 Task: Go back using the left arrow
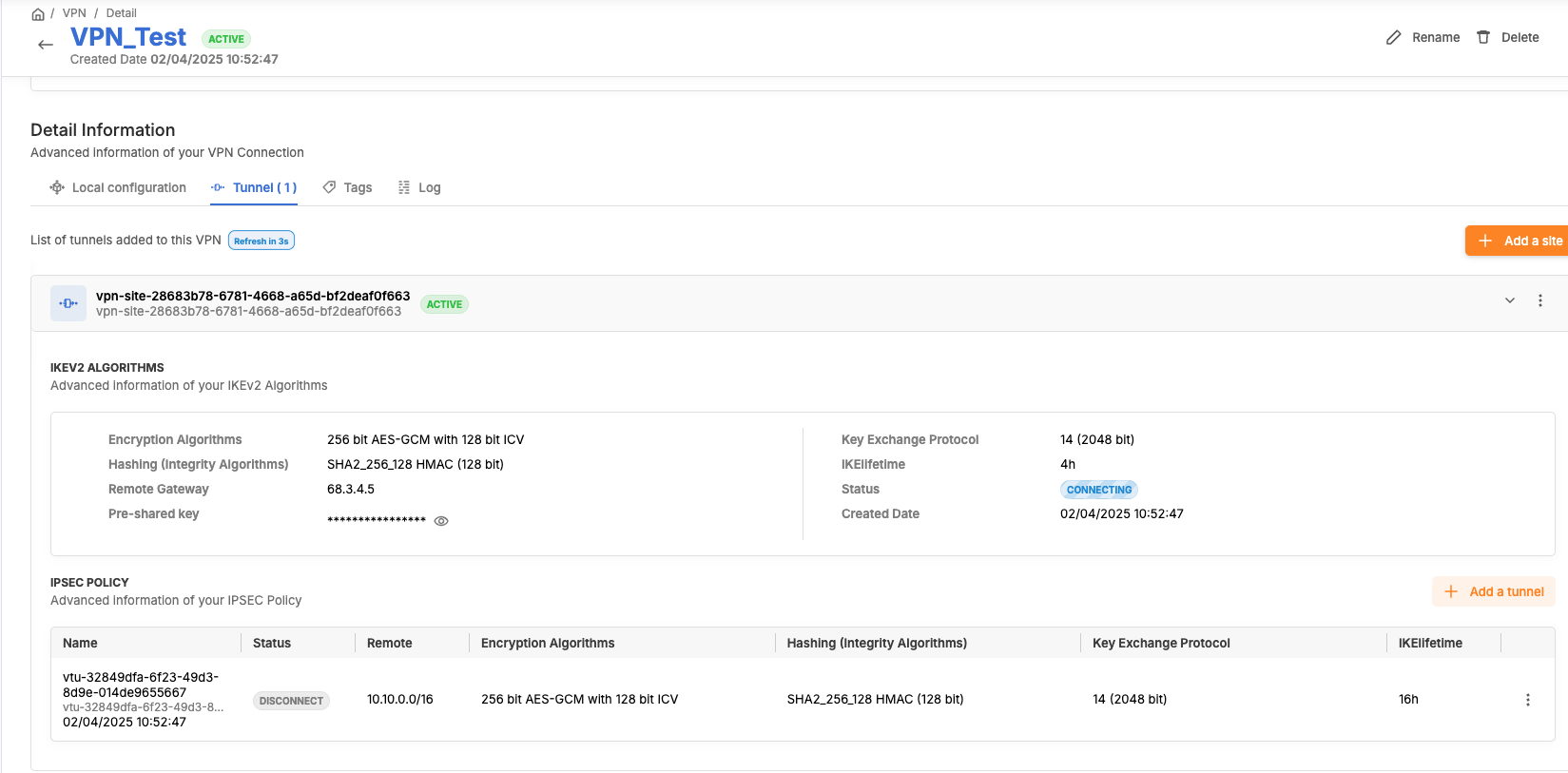click(45, 45)
